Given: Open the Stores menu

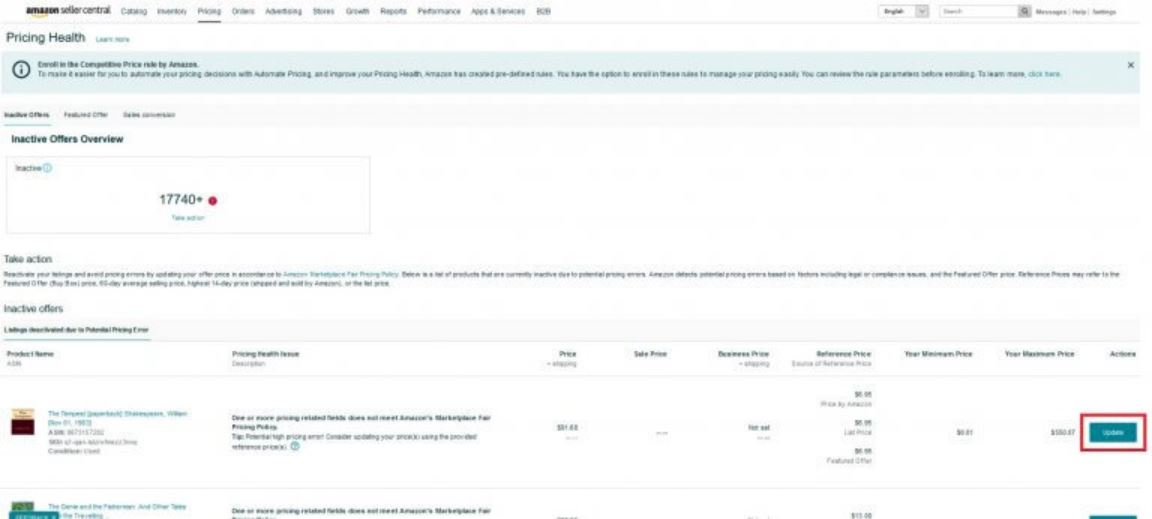Looking at the screenshot, I should pyautogui.click(x=323, y=12).
